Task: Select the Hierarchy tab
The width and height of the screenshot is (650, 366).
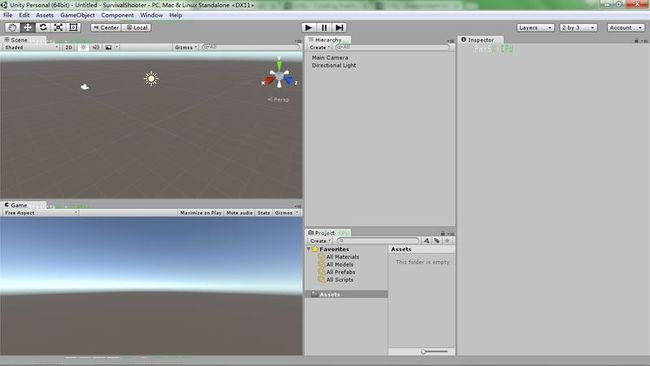Action: pyautogui.click(x=328, y=40)
